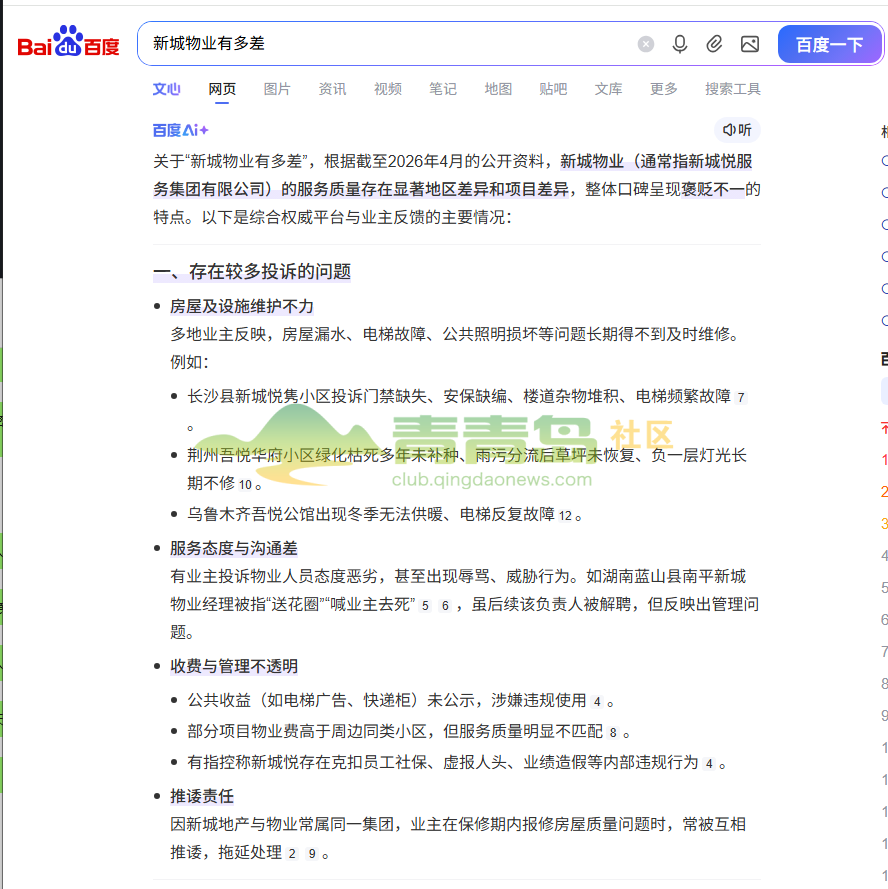Click the 房屋及设施维护不力 bullet title

click(x=242, y=307)
